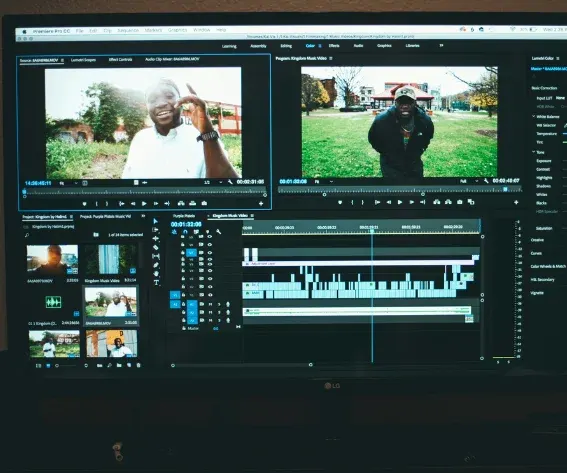This screenshot has height=473, width=567.
Task: Play the Source monitor clip
Action: click(x=144, y=204)
